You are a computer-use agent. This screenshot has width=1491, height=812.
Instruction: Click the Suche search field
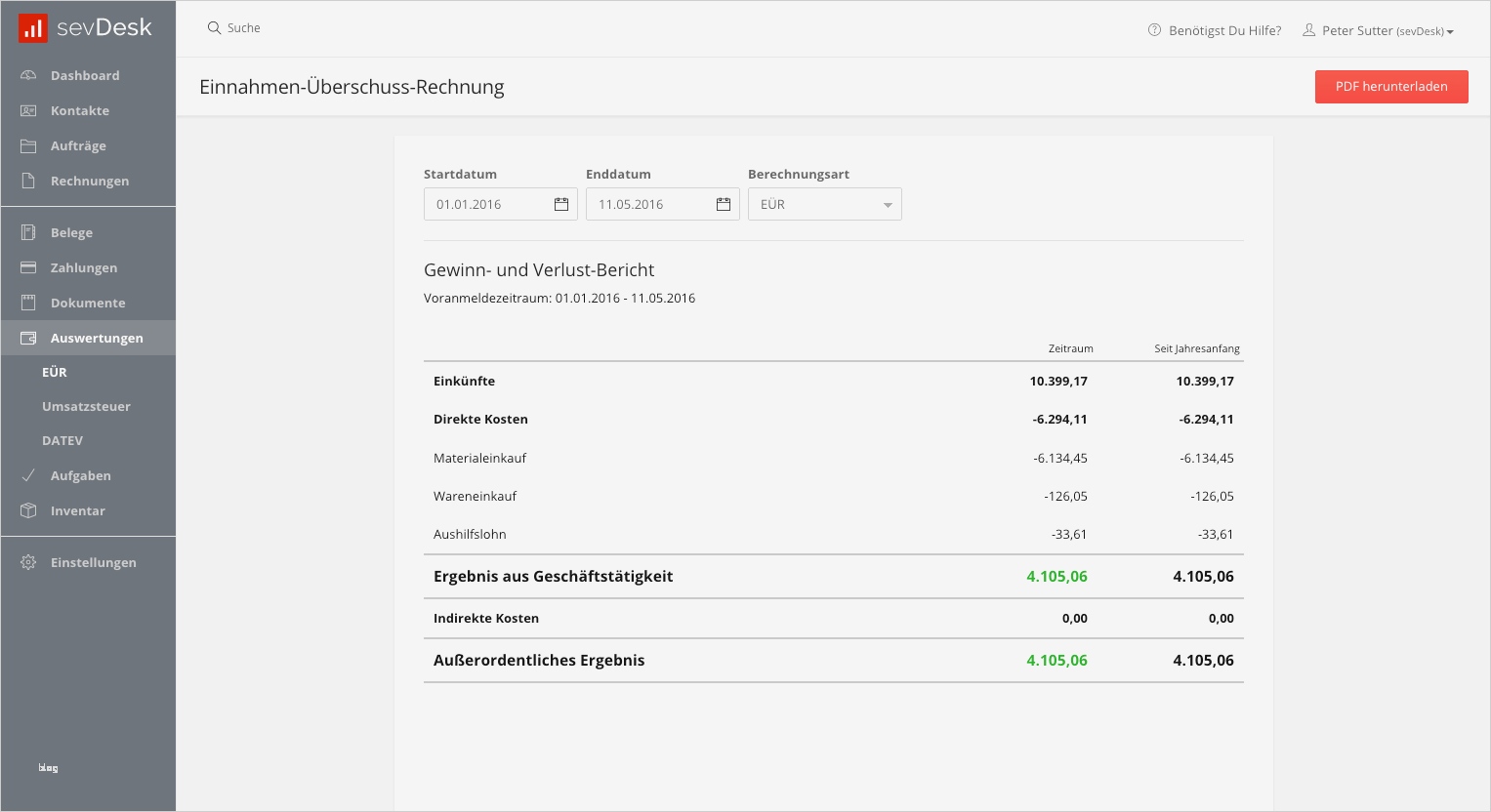point(244,28)
